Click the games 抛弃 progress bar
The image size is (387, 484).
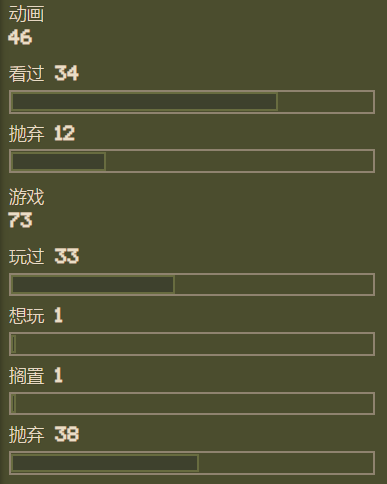coord(192,463)
